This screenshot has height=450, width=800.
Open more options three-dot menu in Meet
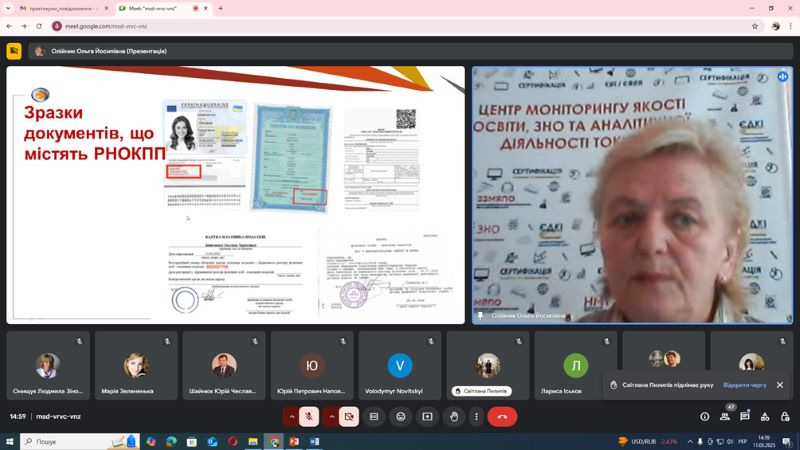[x=477, y=417]
